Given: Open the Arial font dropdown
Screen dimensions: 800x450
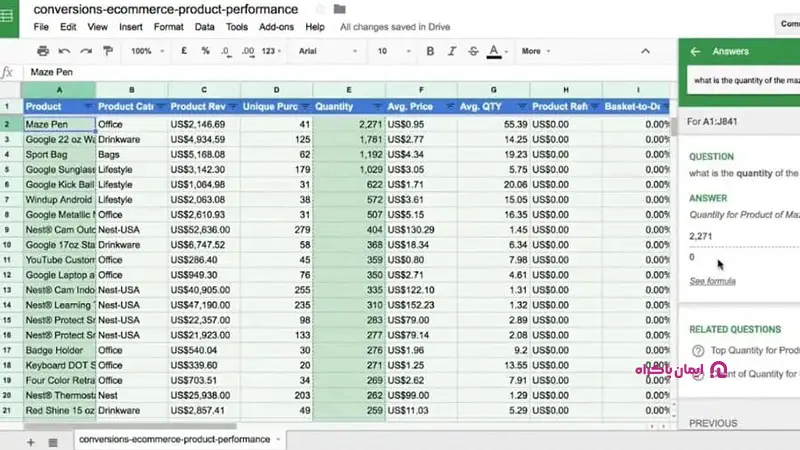Looking at the screenshot, I should (x=328, y=51).
